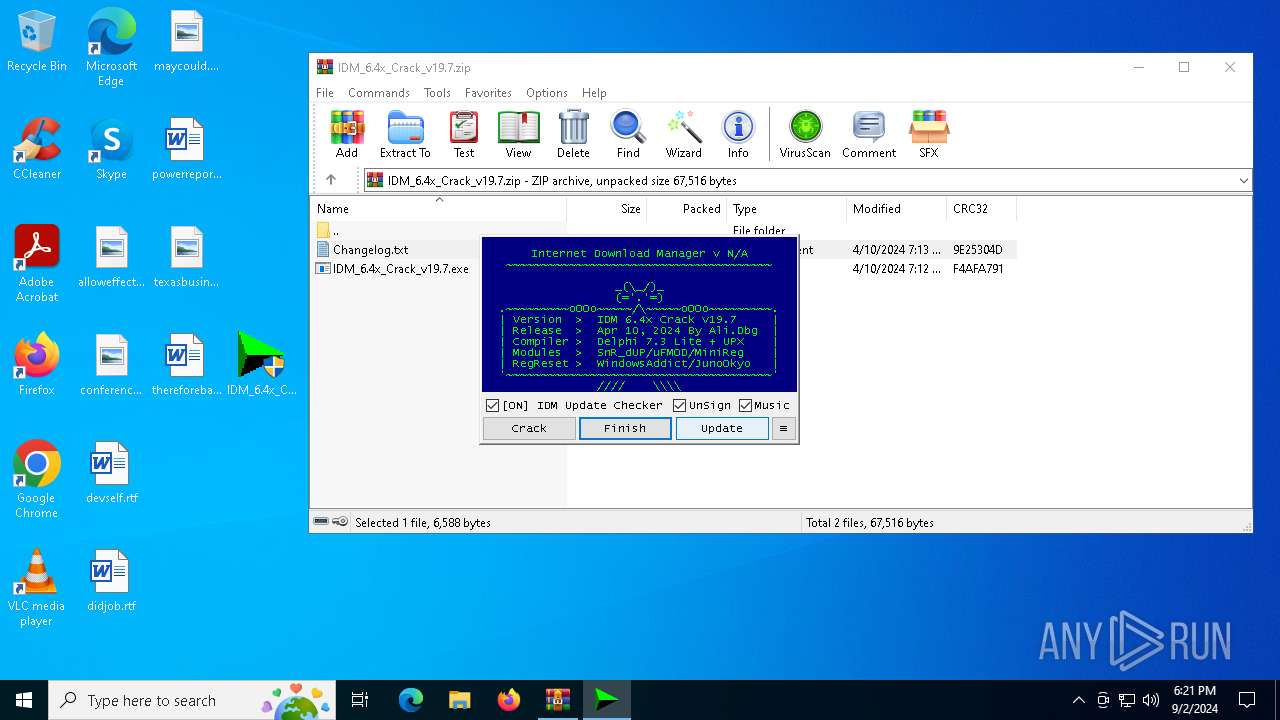1280x720 pixels.
Task: Open the Favorites menu
Action: (x=488, y=93)
